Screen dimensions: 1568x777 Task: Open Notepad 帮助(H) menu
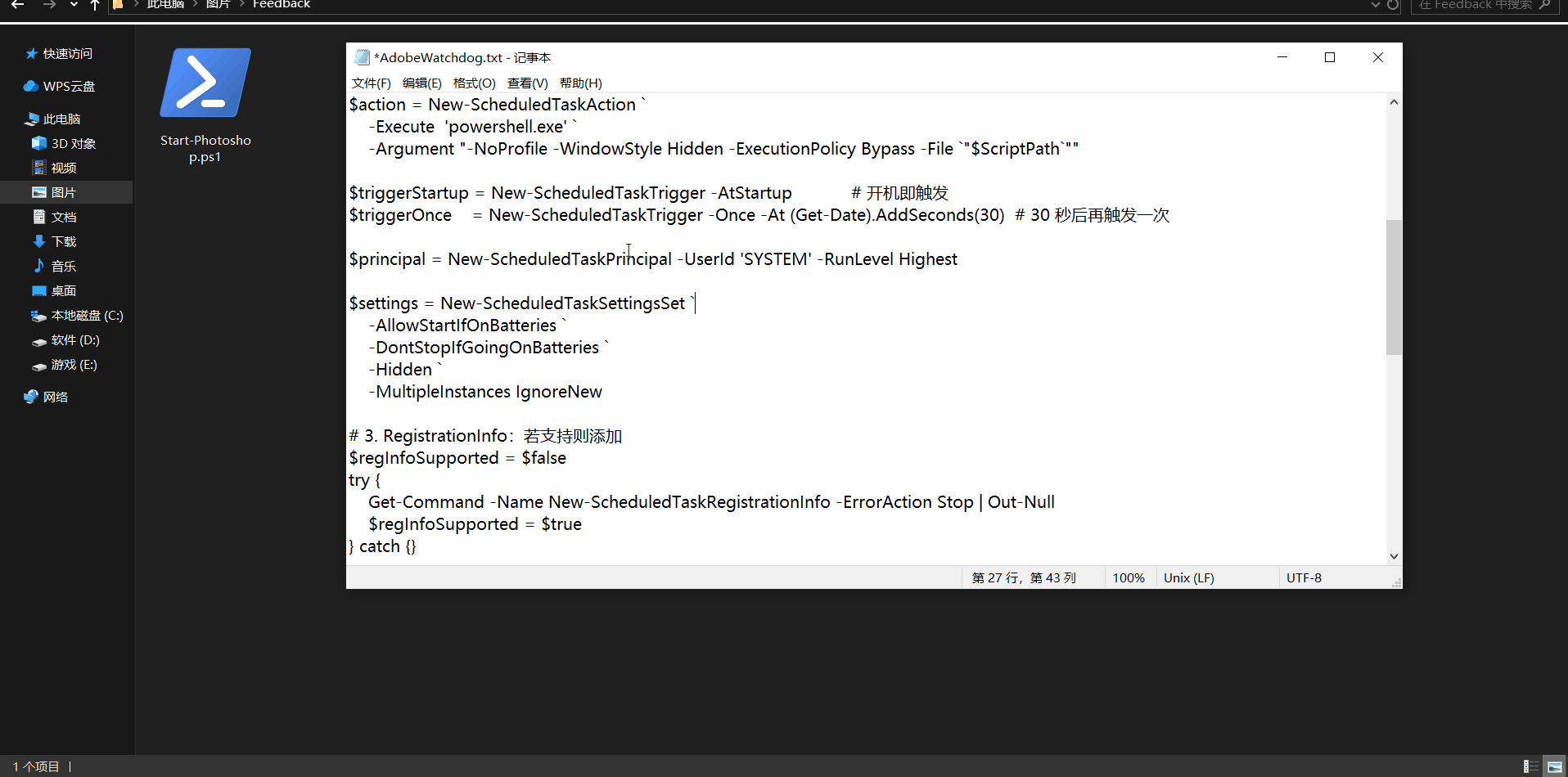click(x=581, y=83)
